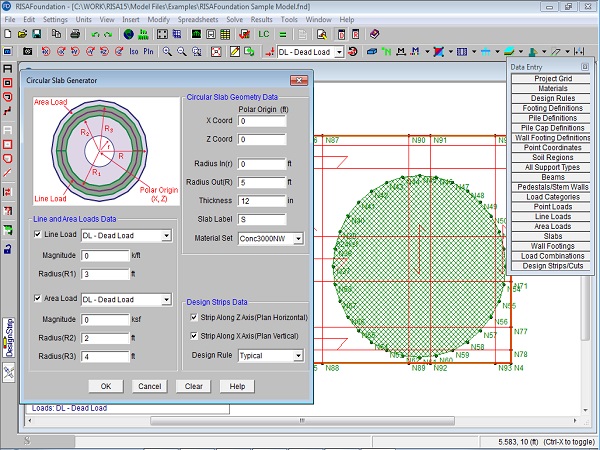Click the DesignStrip sidebar icon
Viewport: 600px width, 450px height.
click(8, 337)
